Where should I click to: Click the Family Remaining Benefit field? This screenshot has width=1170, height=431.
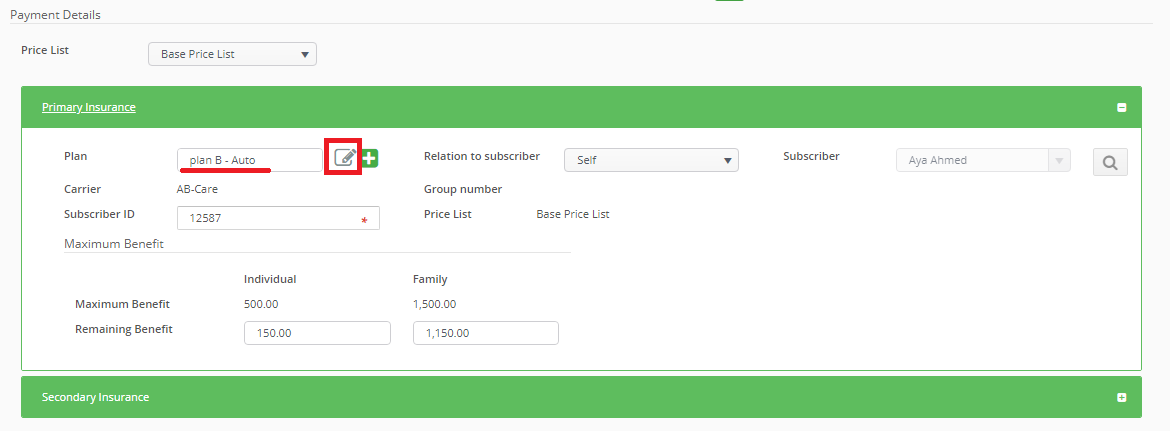coord(485,333)
